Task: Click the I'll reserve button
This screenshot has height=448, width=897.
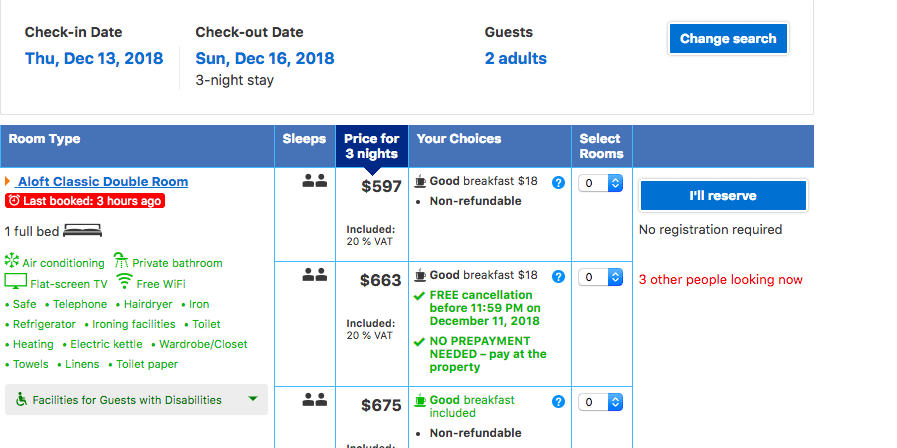Action: pos(723,196)
